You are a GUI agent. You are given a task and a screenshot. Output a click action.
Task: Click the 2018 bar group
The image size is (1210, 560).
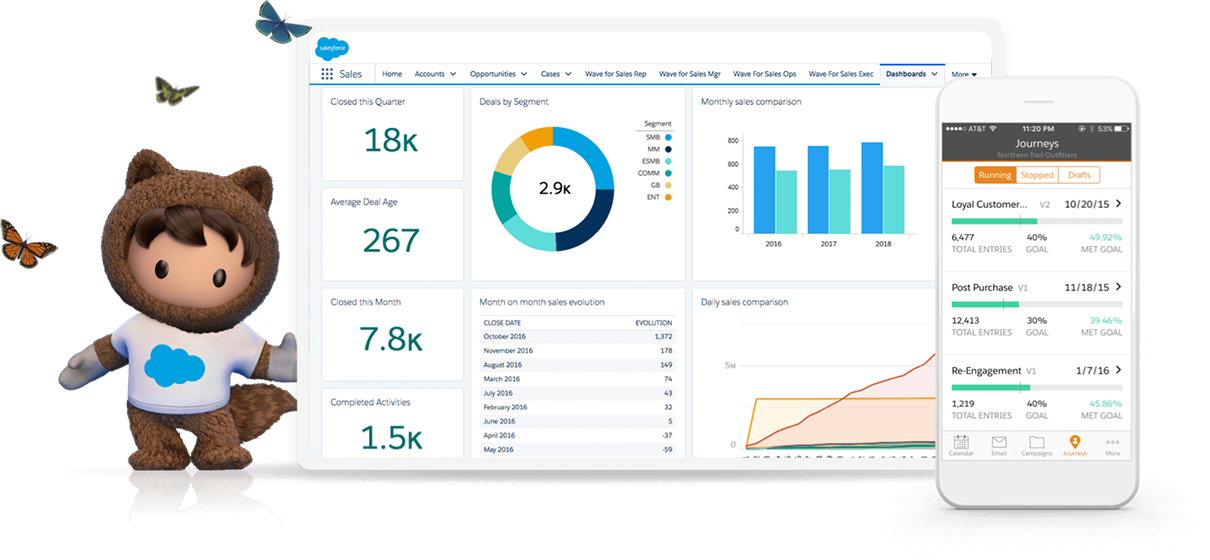[x=883, y=187]
